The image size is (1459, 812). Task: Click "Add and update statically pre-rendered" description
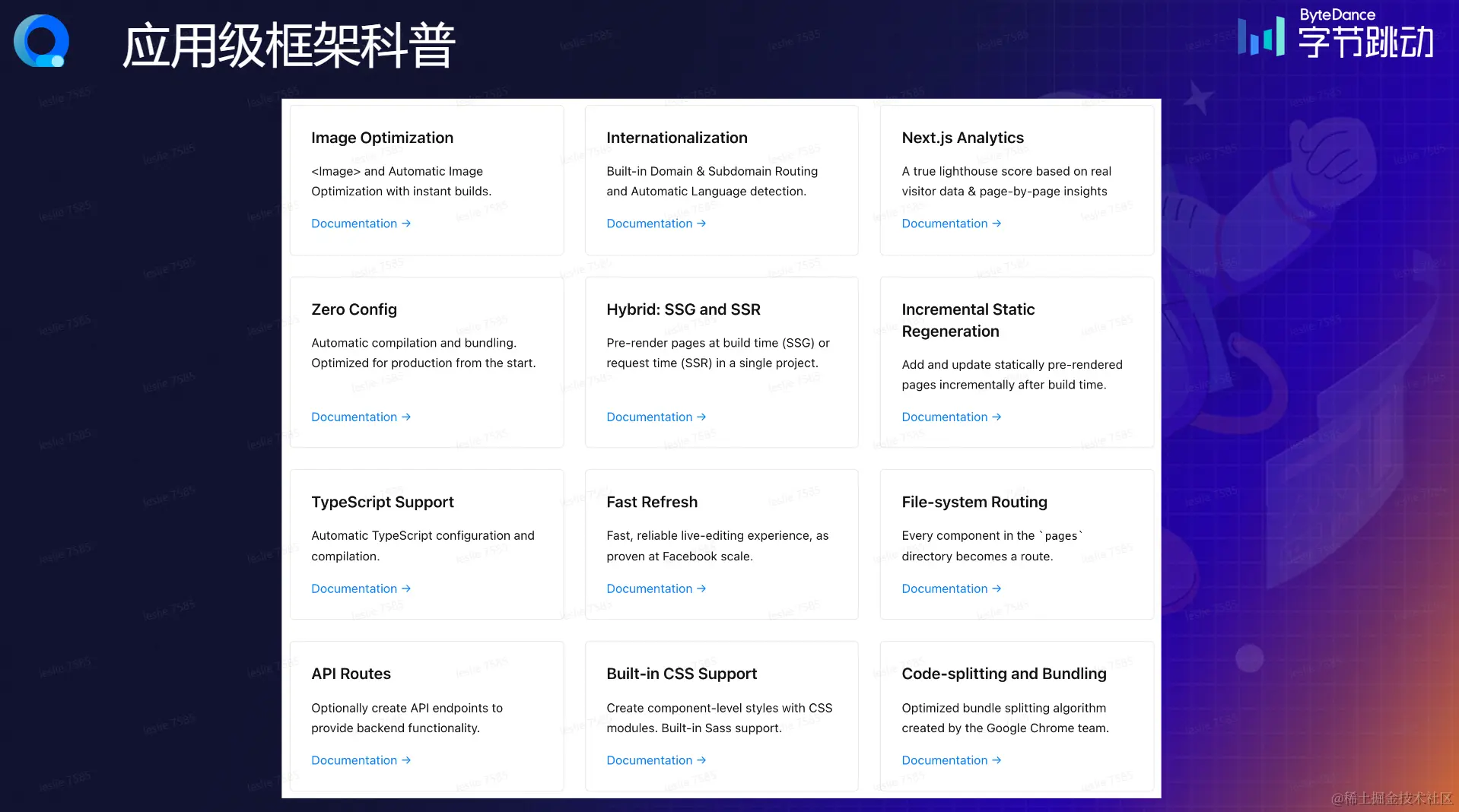click(1012, 375)
